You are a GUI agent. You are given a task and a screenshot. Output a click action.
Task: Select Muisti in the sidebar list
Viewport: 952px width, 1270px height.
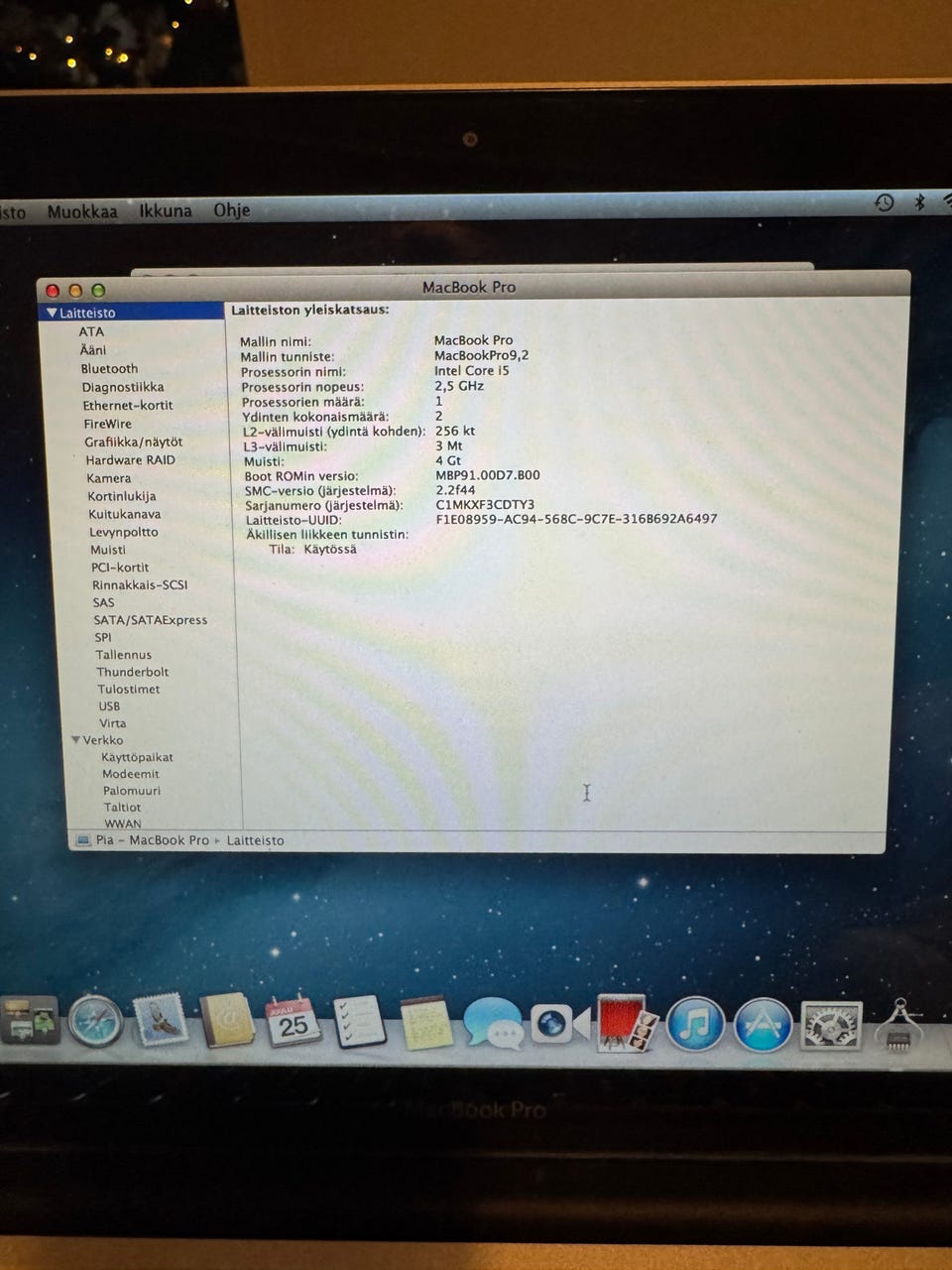(108, 550)
